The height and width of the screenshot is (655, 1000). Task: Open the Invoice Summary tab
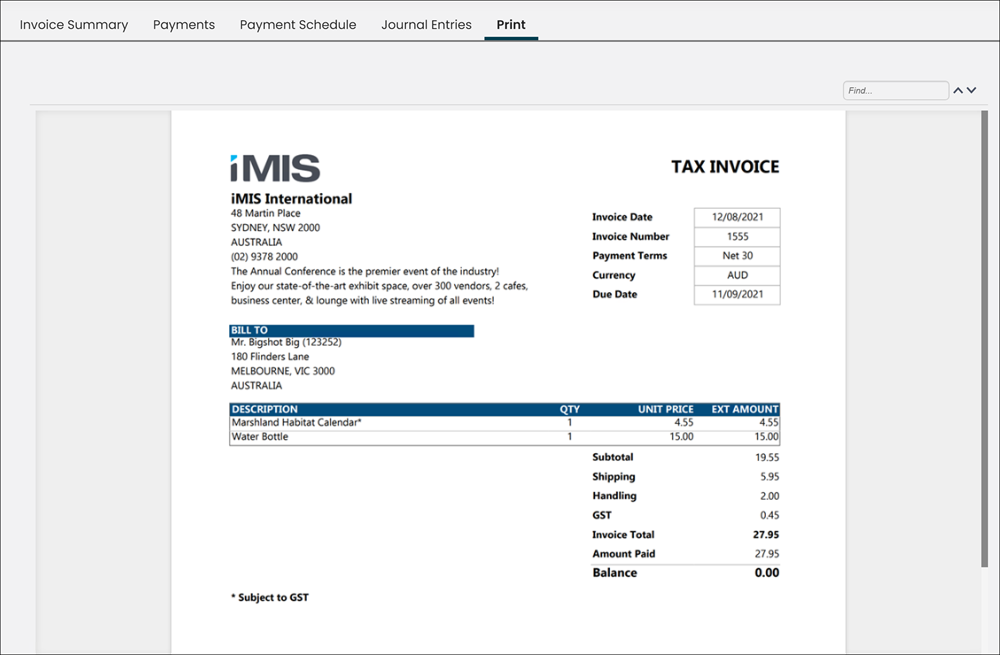(73, 24)
